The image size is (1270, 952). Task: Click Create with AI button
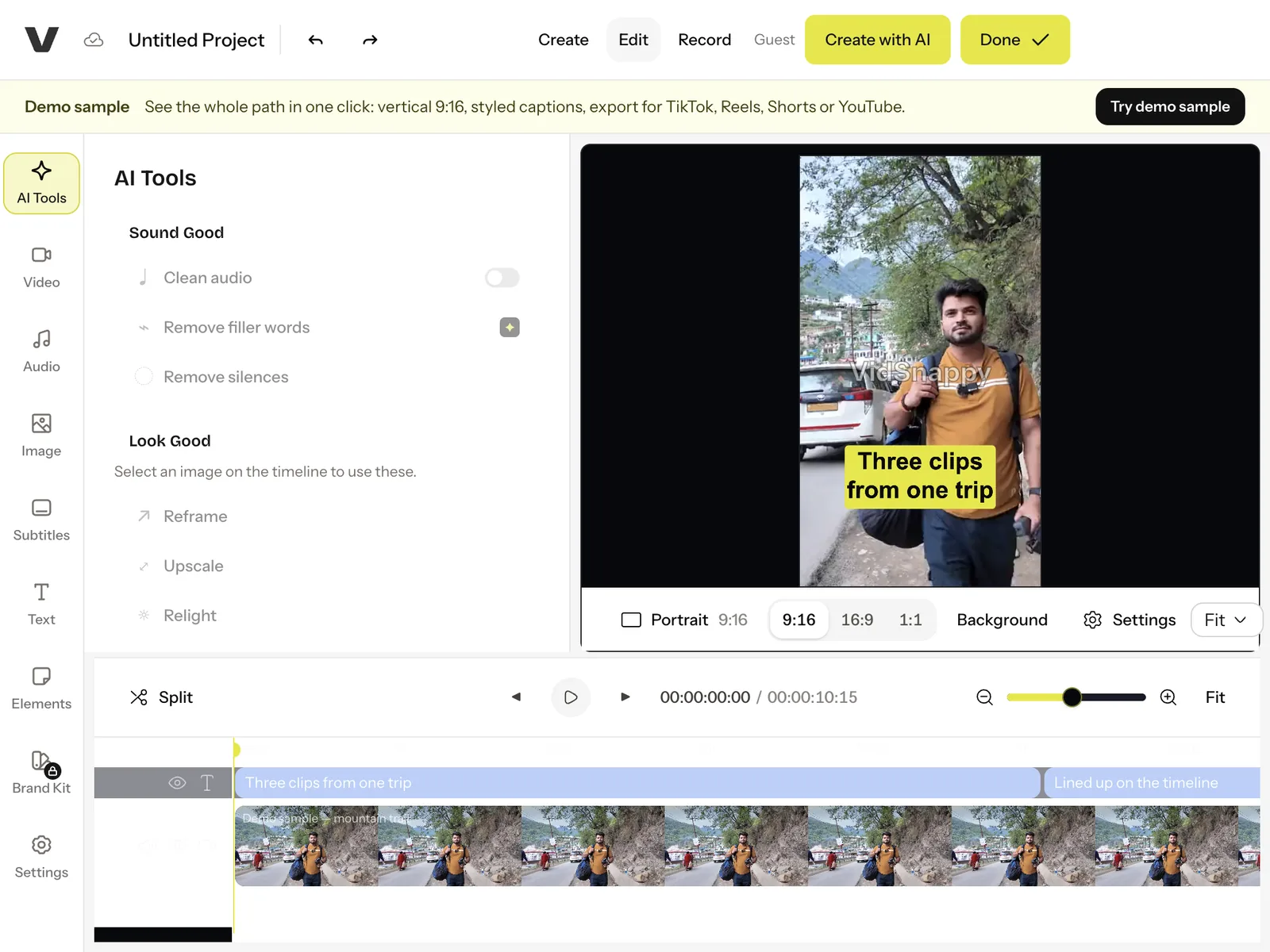click(x=878, y=40)
